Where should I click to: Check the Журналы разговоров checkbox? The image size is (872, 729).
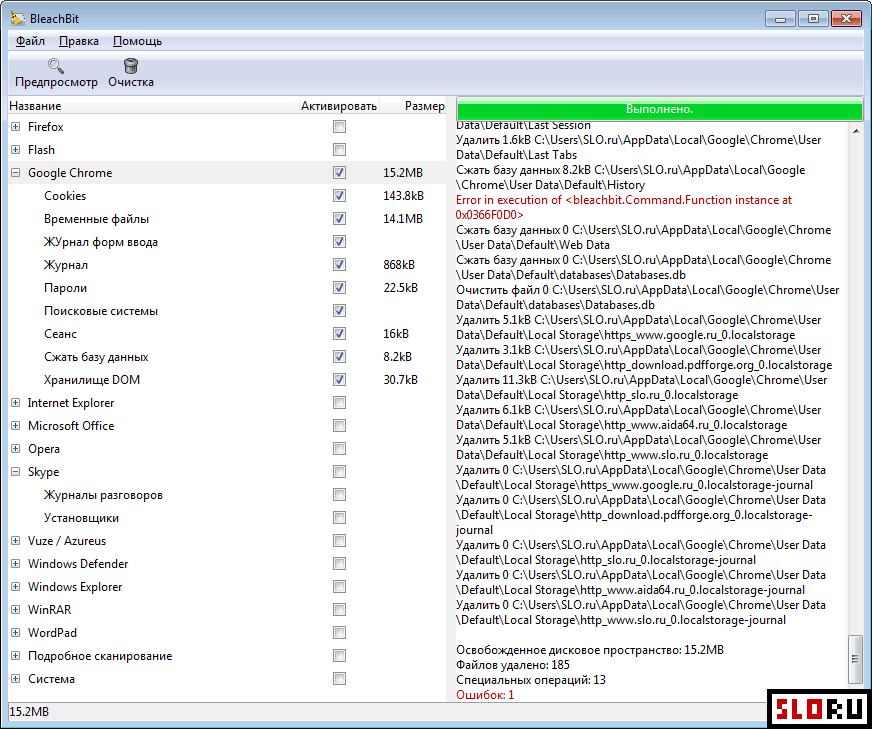pyautogui.click(x=339, y=495)
